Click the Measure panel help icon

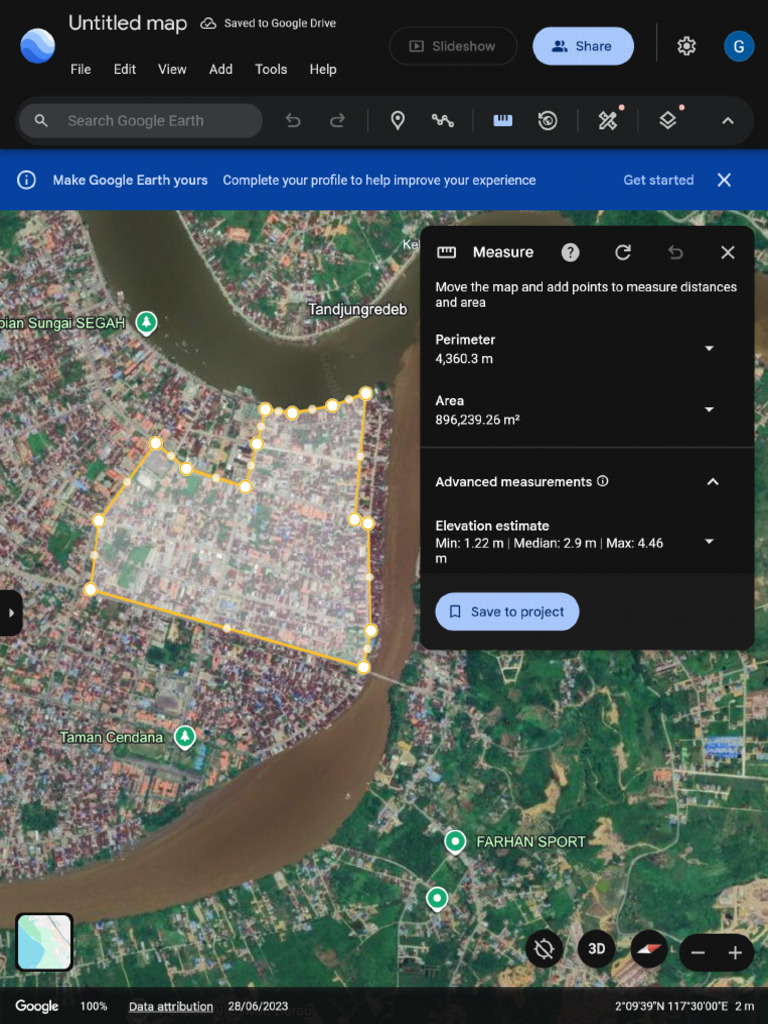(x=570, y=252)
